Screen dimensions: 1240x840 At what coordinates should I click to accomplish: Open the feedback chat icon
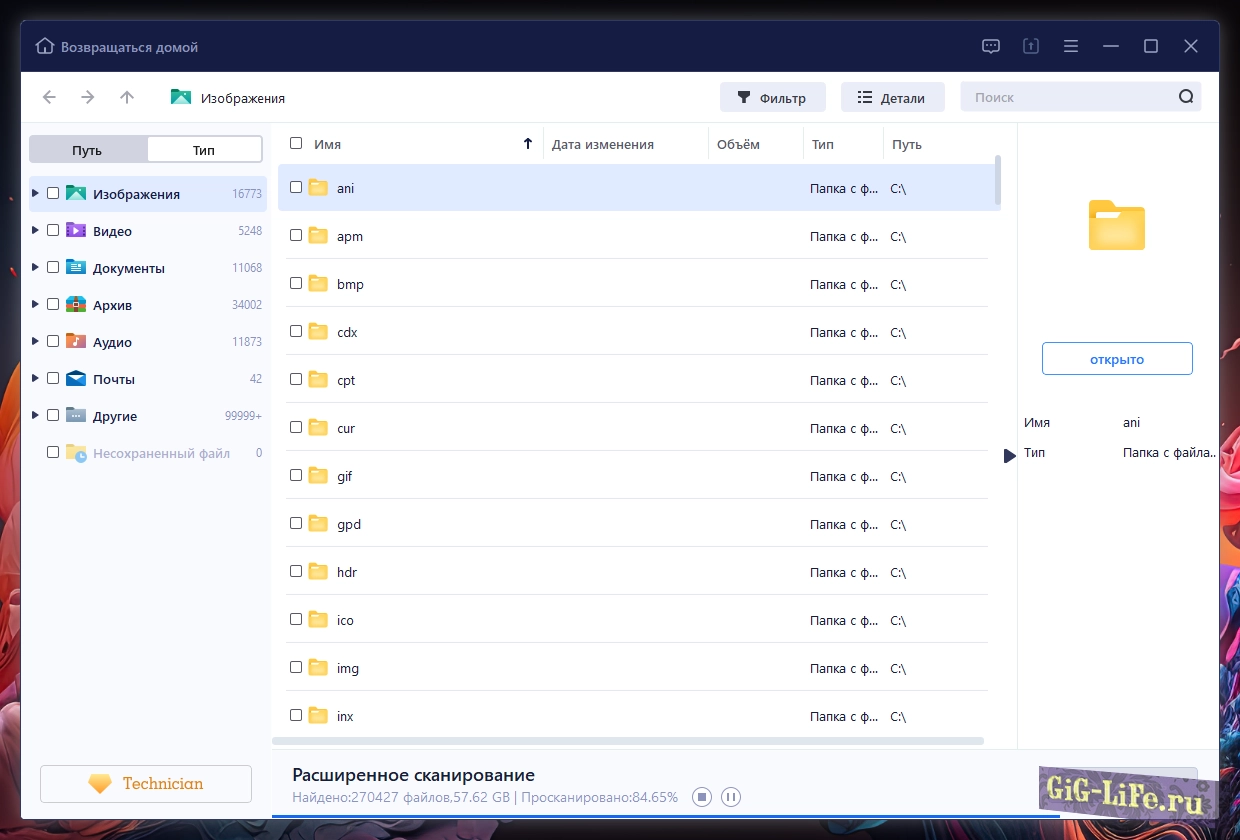(x=991, y=46)
